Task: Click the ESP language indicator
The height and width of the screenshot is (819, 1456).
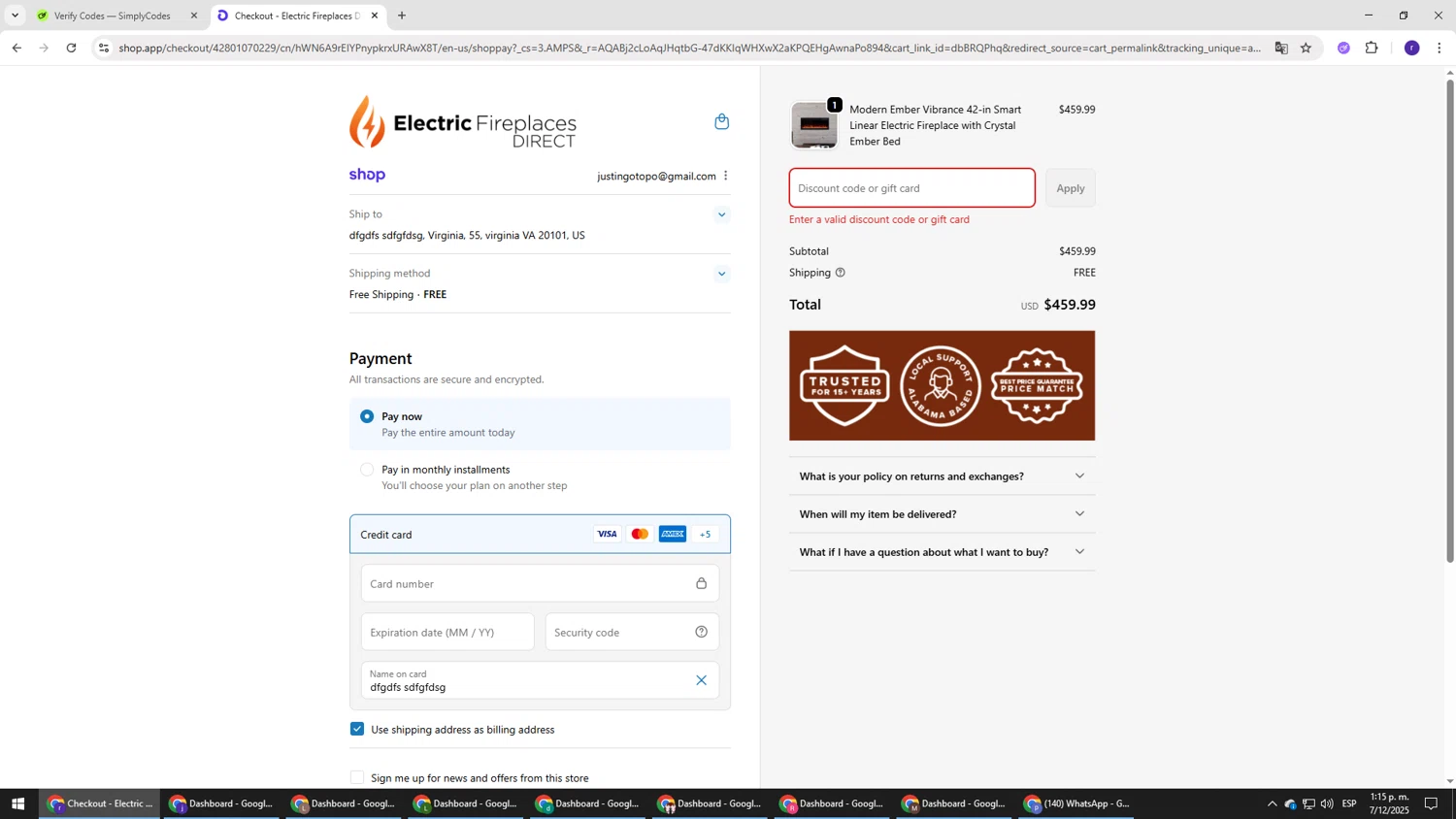Action: 1349,803
